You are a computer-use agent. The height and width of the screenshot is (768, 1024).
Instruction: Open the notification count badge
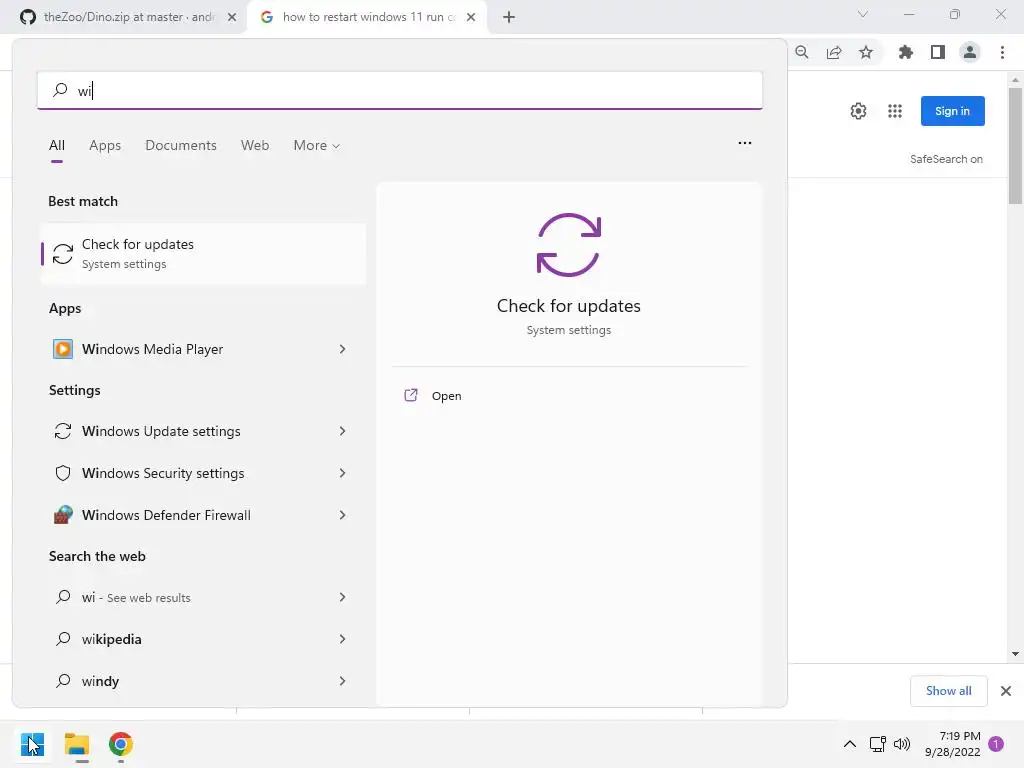[x=996, y=744]
